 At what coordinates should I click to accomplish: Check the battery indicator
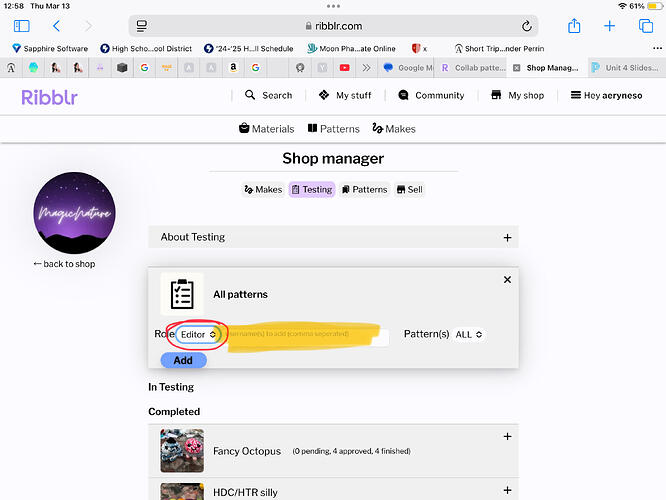click(x=655, y=6)
